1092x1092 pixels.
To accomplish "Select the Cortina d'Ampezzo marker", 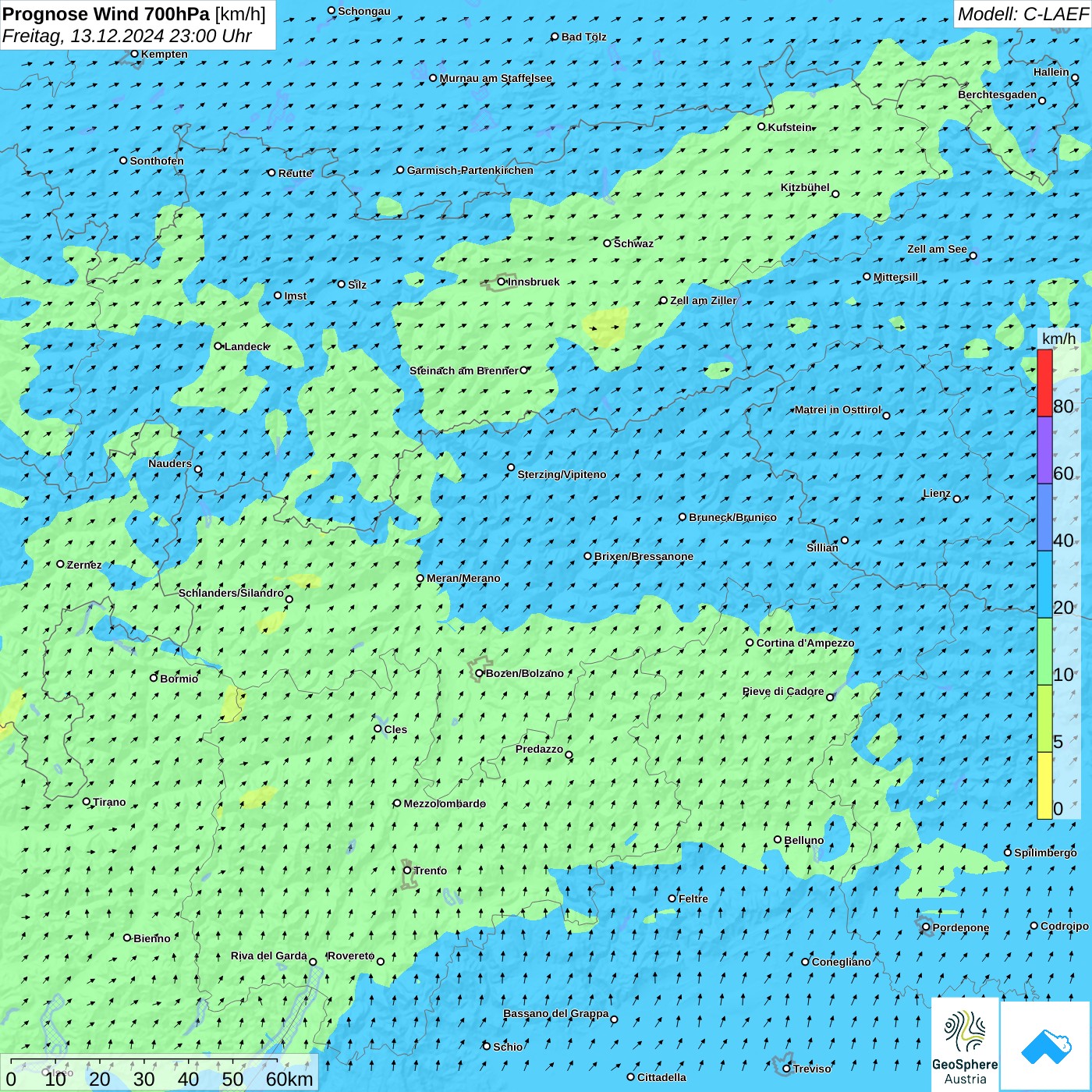I will [x=750, y=643].
